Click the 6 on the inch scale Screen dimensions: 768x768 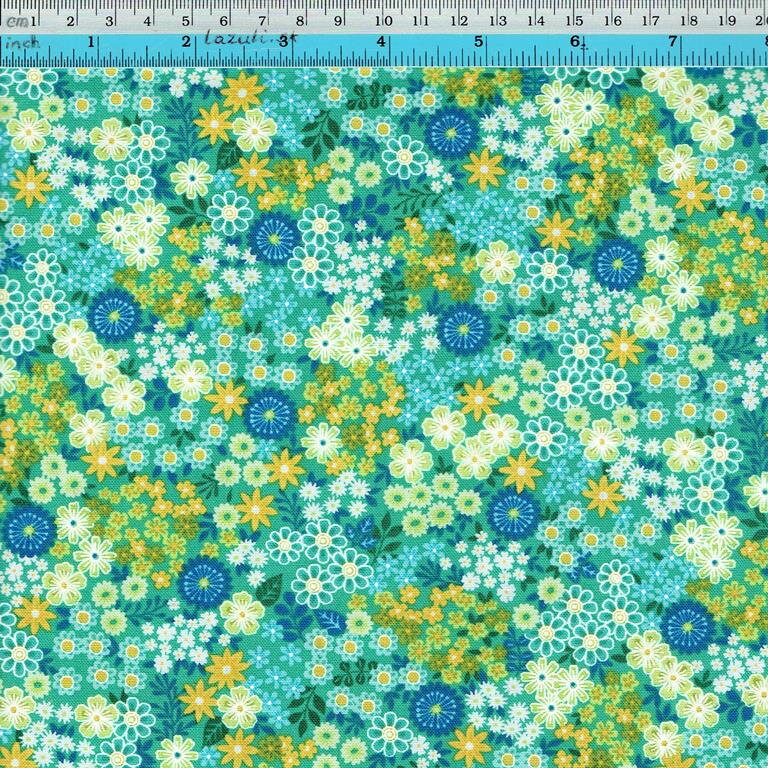(576, 43)
